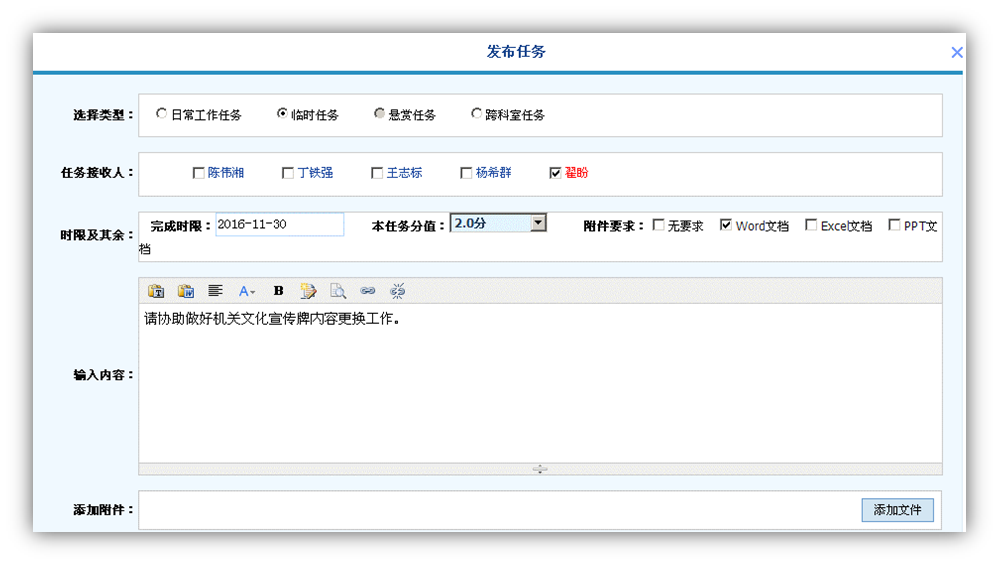Image resolution: width=999 pixels, height=565 pixels.
Task: Open the font color A dropdown
Action: [x=246, y=292]
